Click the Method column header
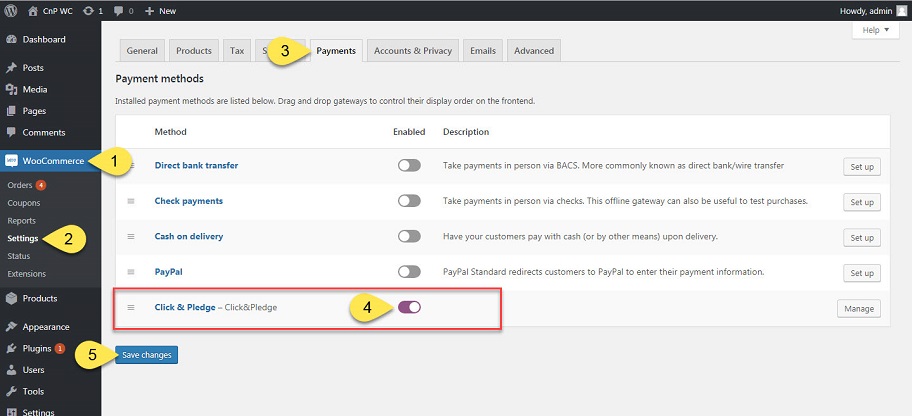The height and width of the screenshot is (416, 912). 170,132
